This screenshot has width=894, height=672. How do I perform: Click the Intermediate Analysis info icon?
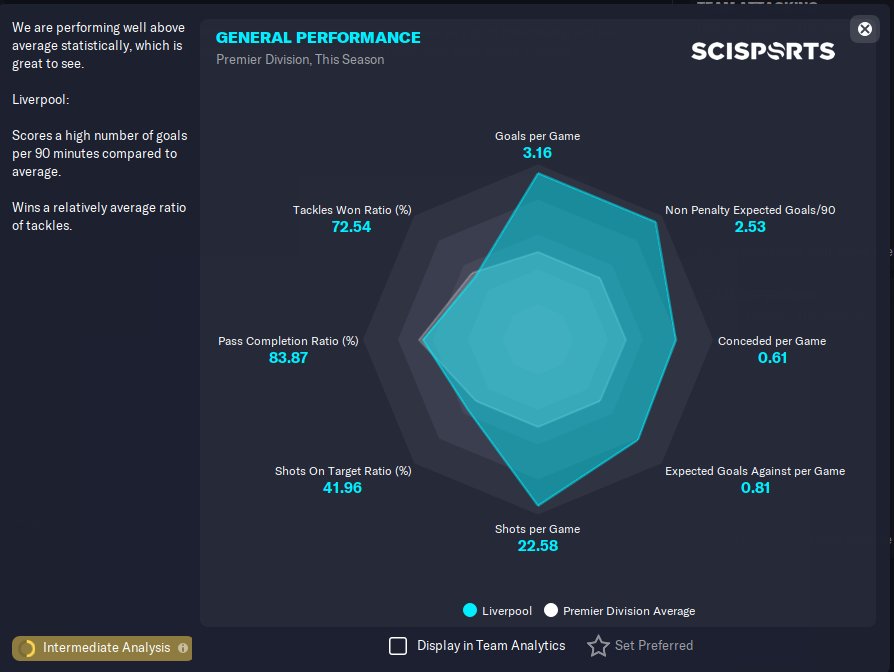182,648
